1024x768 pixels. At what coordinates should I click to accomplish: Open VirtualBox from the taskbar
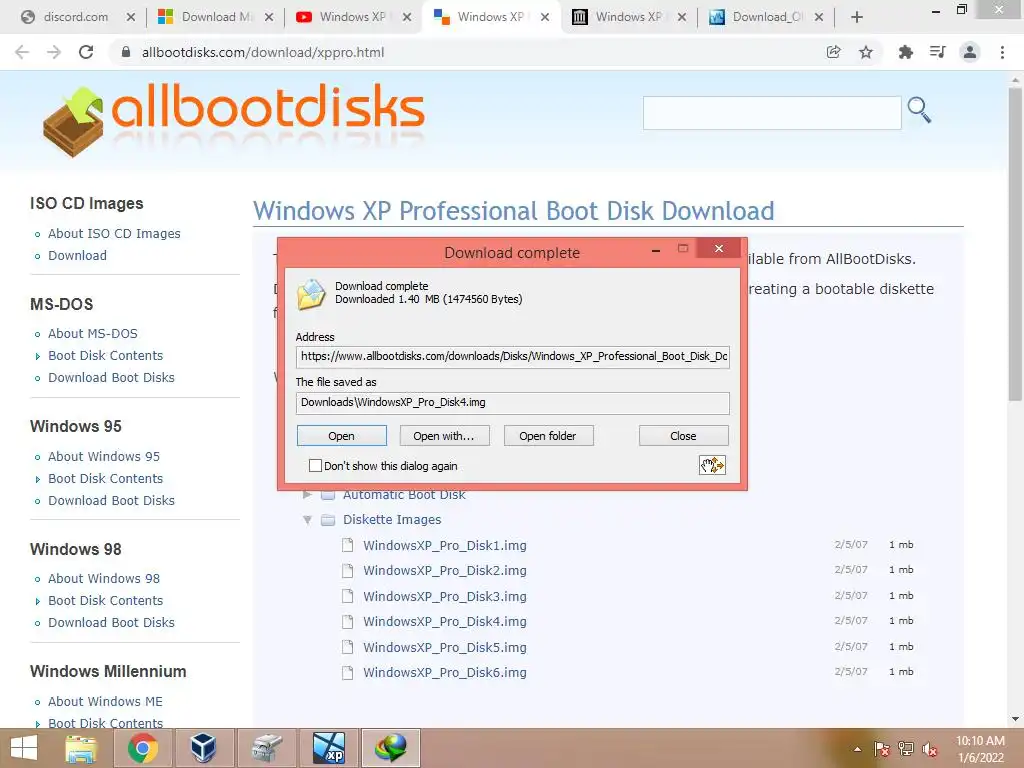click(204, 748)
